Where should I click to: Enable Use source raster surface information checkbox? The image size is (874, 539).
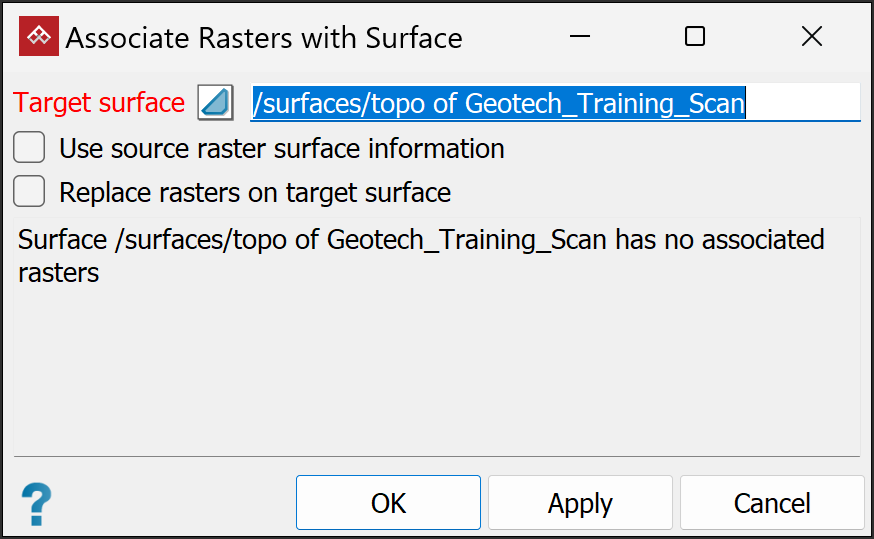(x=29, y=149)
